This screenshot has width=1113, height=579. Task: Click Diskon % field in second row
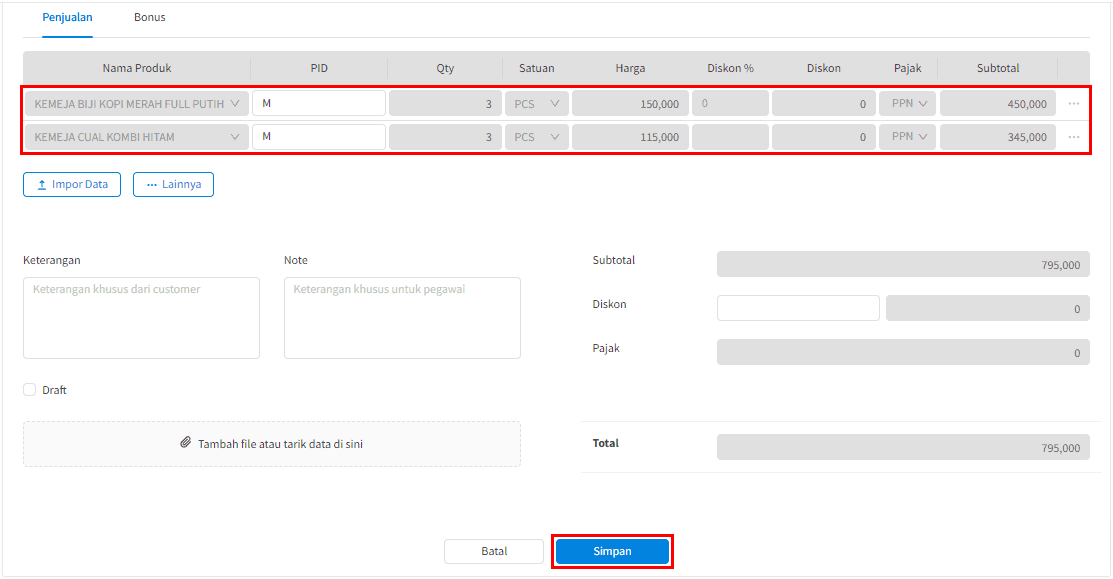(730, 137)
